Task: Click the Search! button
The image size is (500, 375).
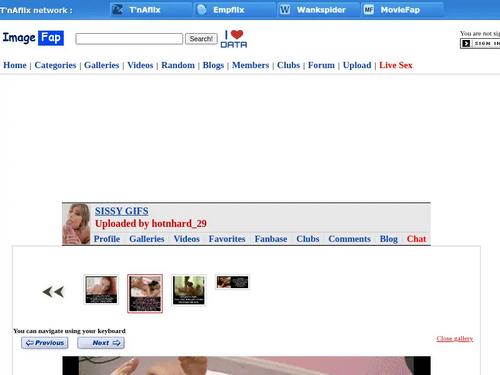Action: (x=201, y=39)
